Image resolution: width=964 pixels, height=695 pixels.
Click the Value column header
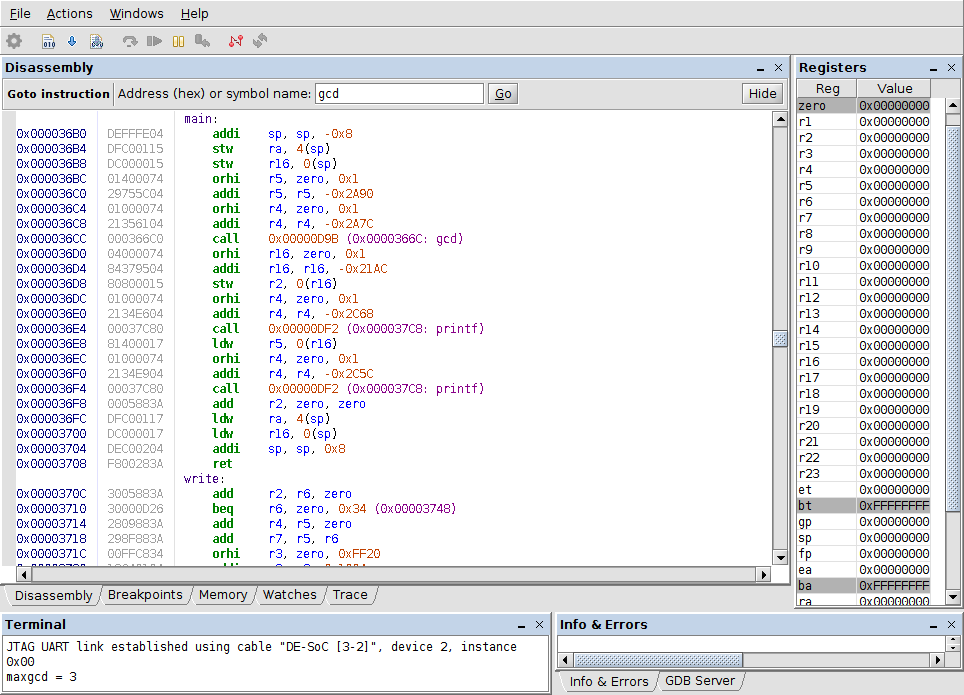tap(894, 89)
